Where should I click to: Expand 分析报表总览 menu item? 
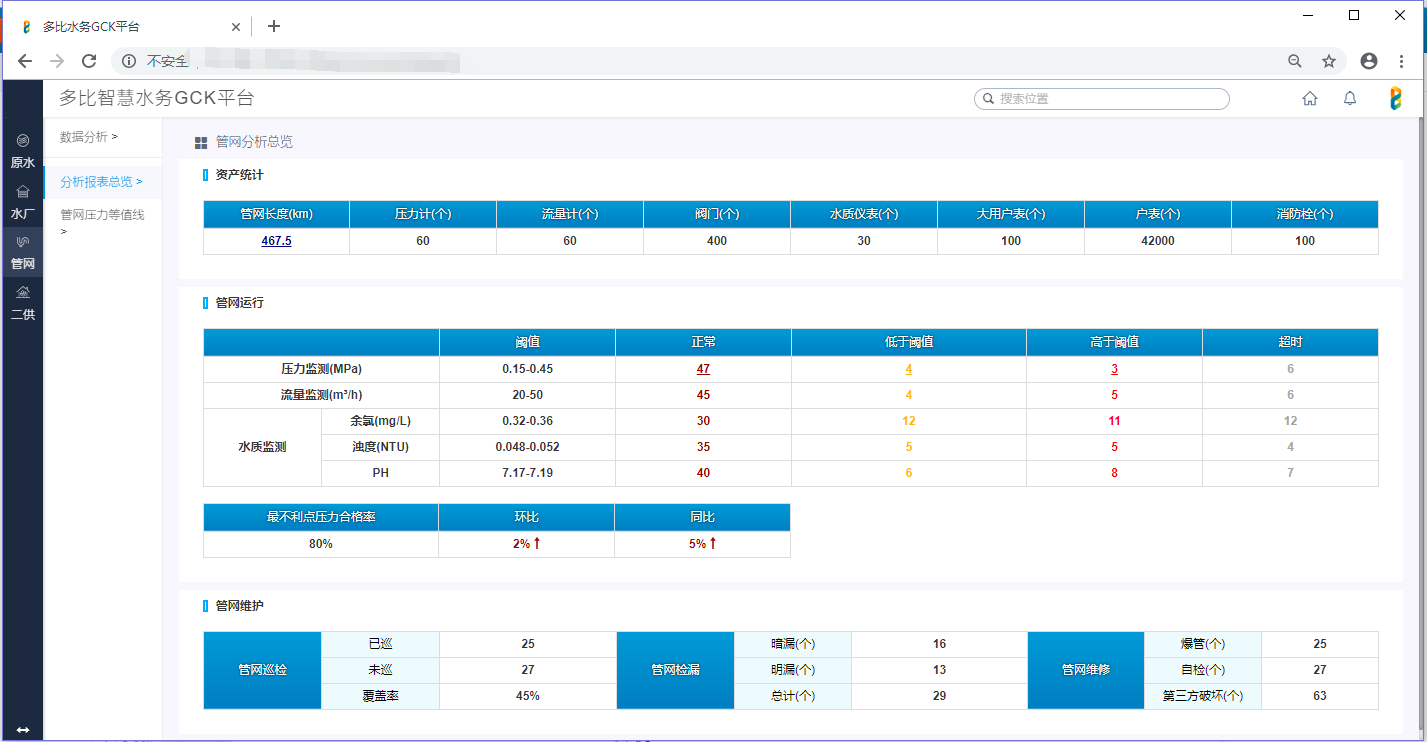click(x=101, y=182)
